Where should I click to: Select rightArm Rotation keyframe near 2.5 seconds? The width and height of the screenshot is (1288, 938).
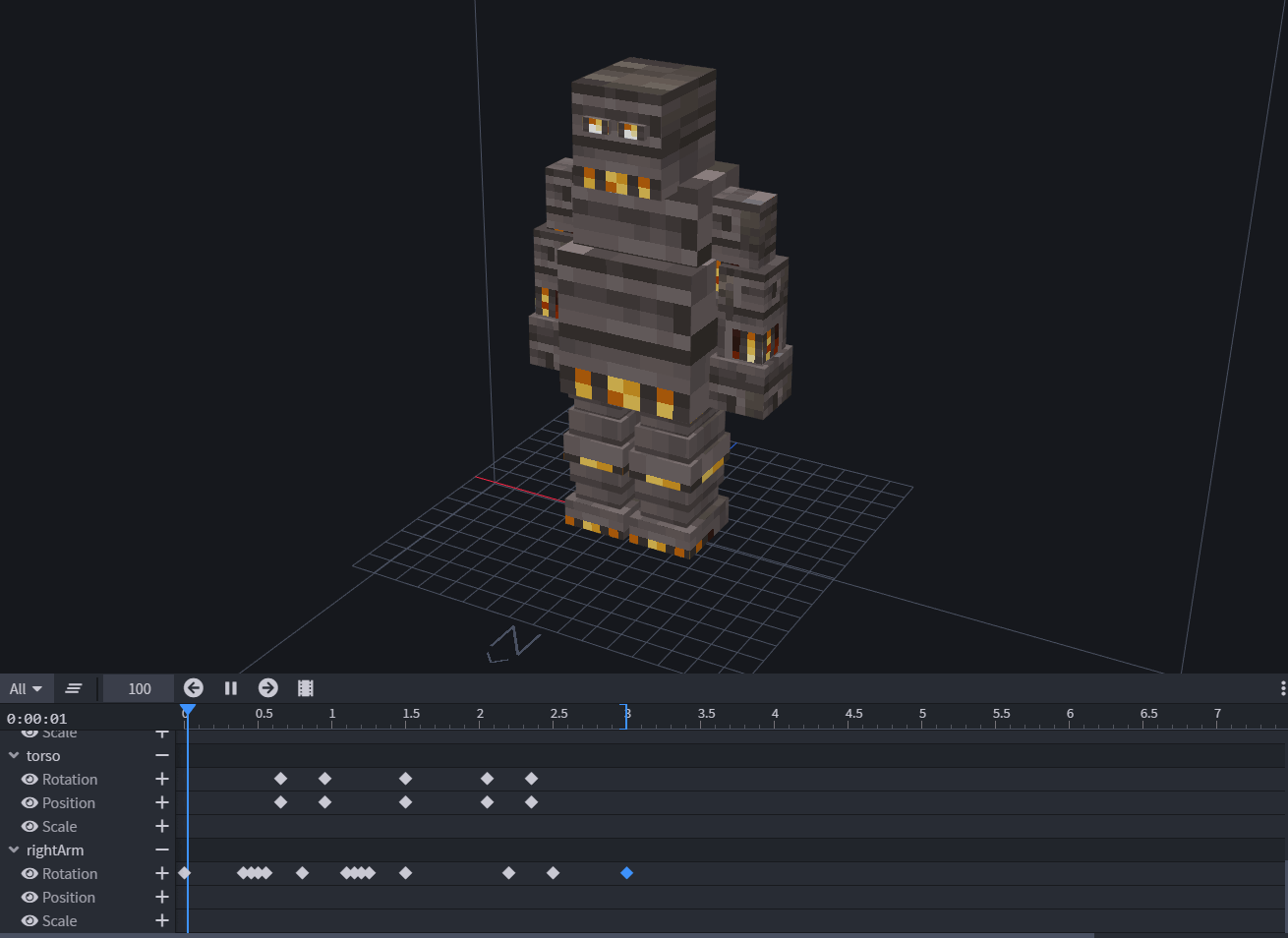(554, 873)
